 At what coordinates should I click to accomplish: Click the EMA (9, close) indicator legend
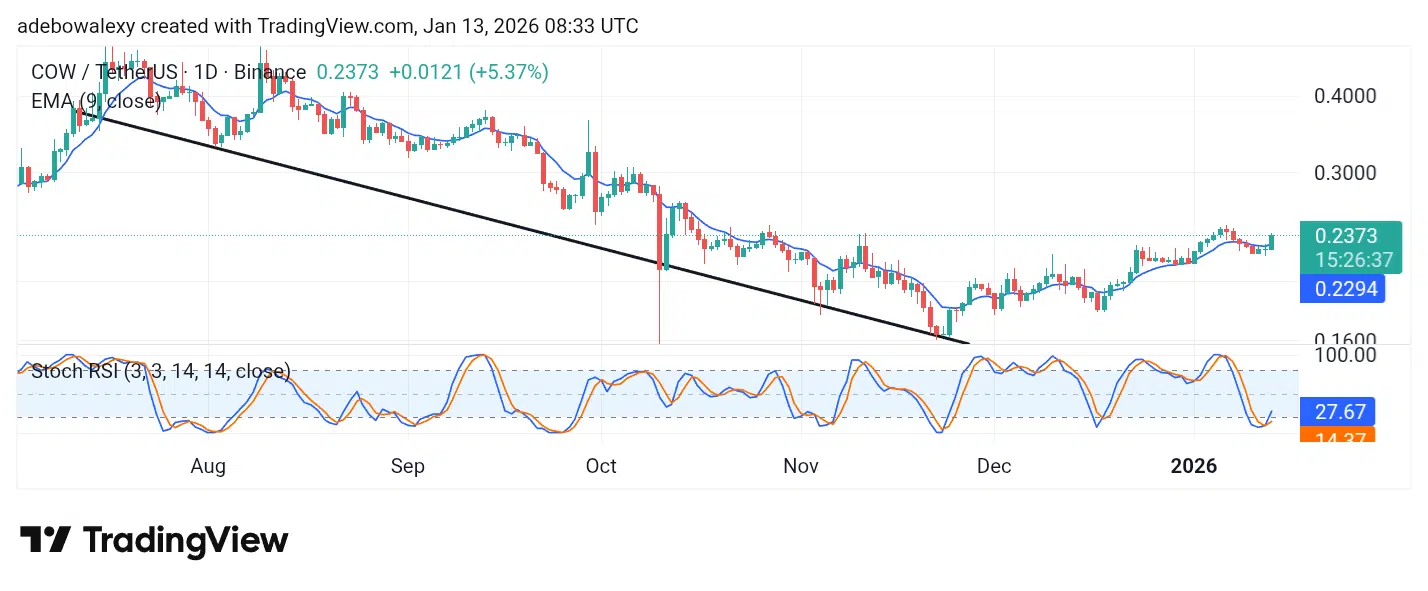click(x=96, y=101)
